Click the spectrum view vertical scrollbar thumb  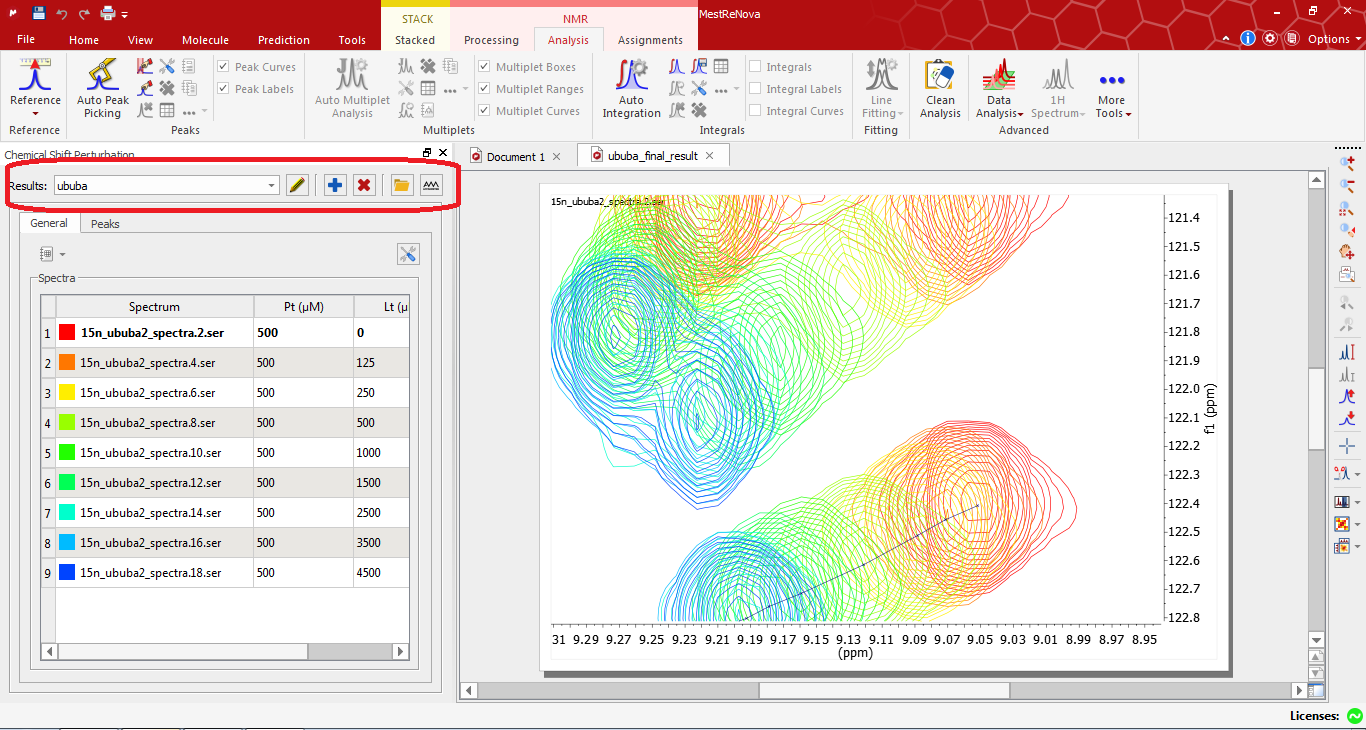[1316, 408]
